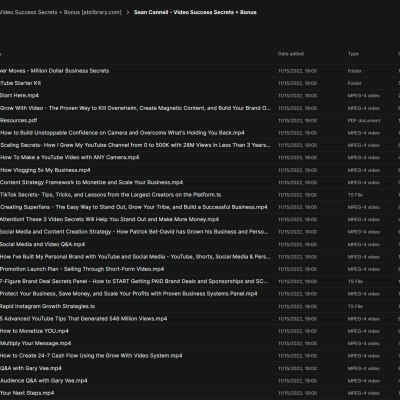Viewport: 400px width, 400px height.
Task: Click the date cell in Your Next Steps.mp4 row
Action: click(x=297, y=393)
